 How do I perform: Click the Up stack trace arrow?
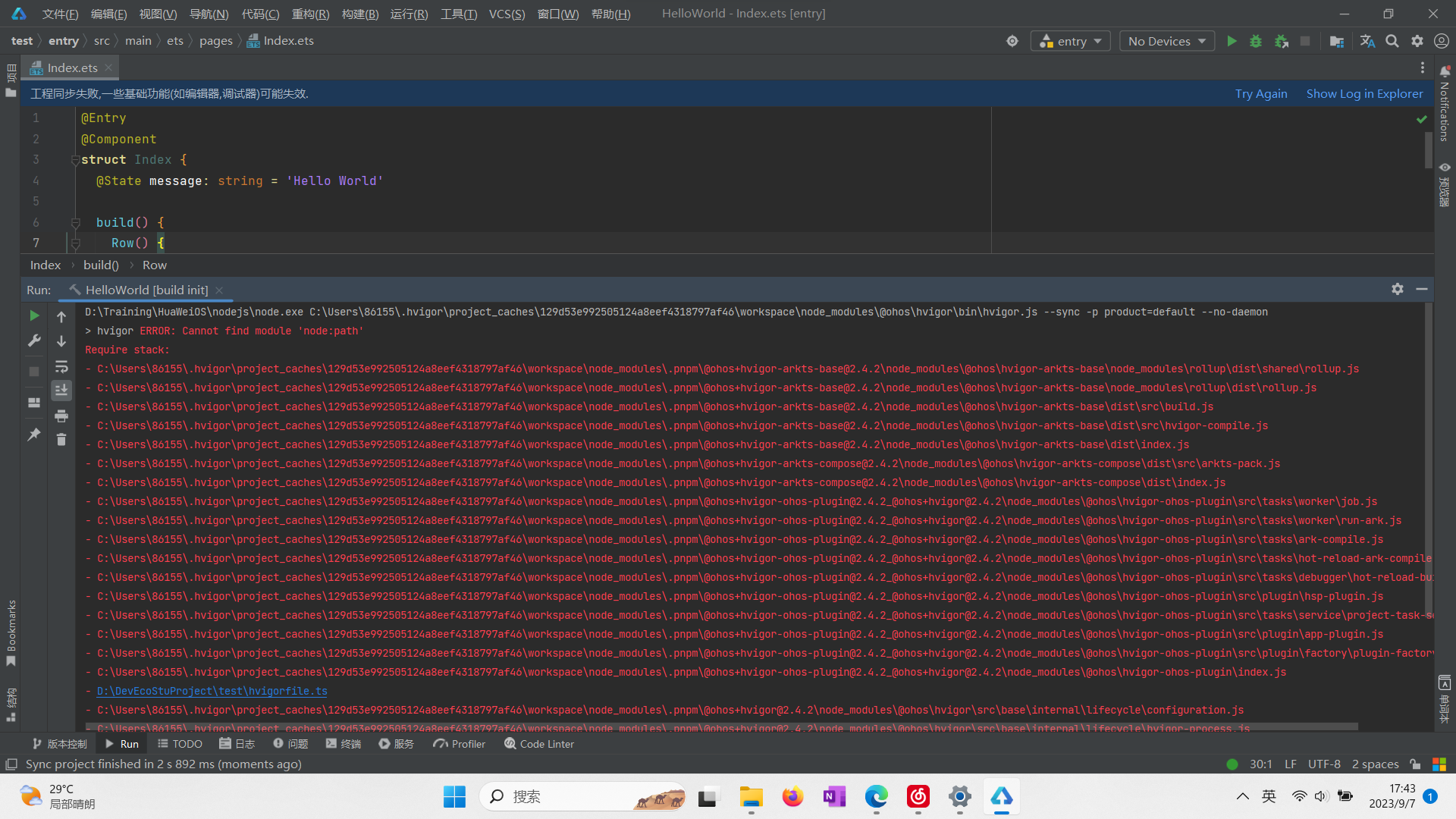pyautogui.click(x=61, y=317)
